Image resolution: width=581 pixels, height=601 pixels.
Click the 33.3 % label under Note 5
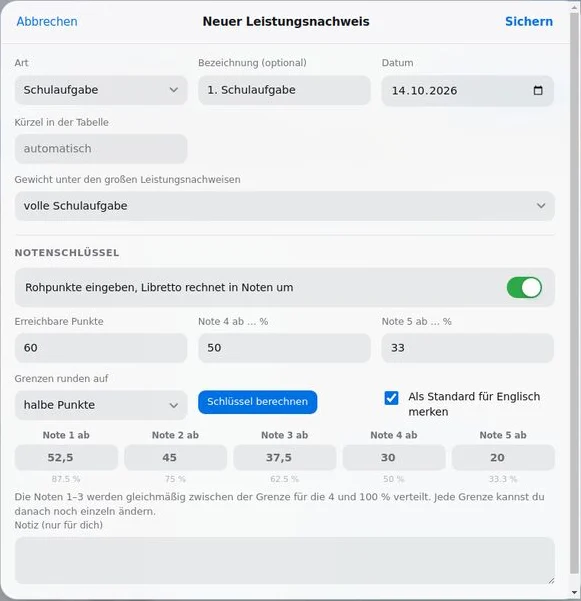pyautogui.click(x=503, y=479)
